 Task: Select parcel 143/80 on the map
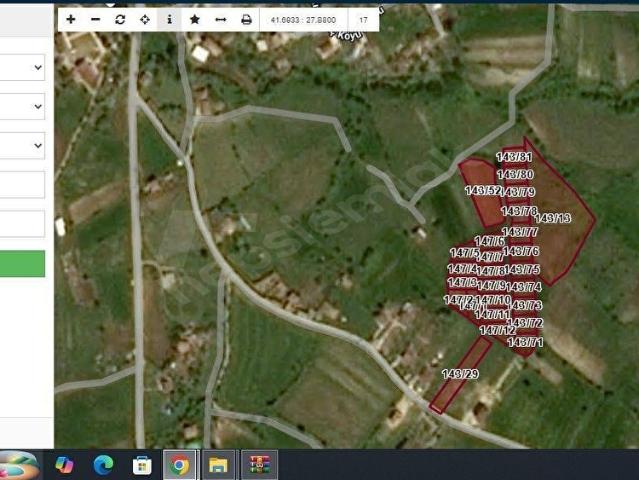[x=515, y=174]
